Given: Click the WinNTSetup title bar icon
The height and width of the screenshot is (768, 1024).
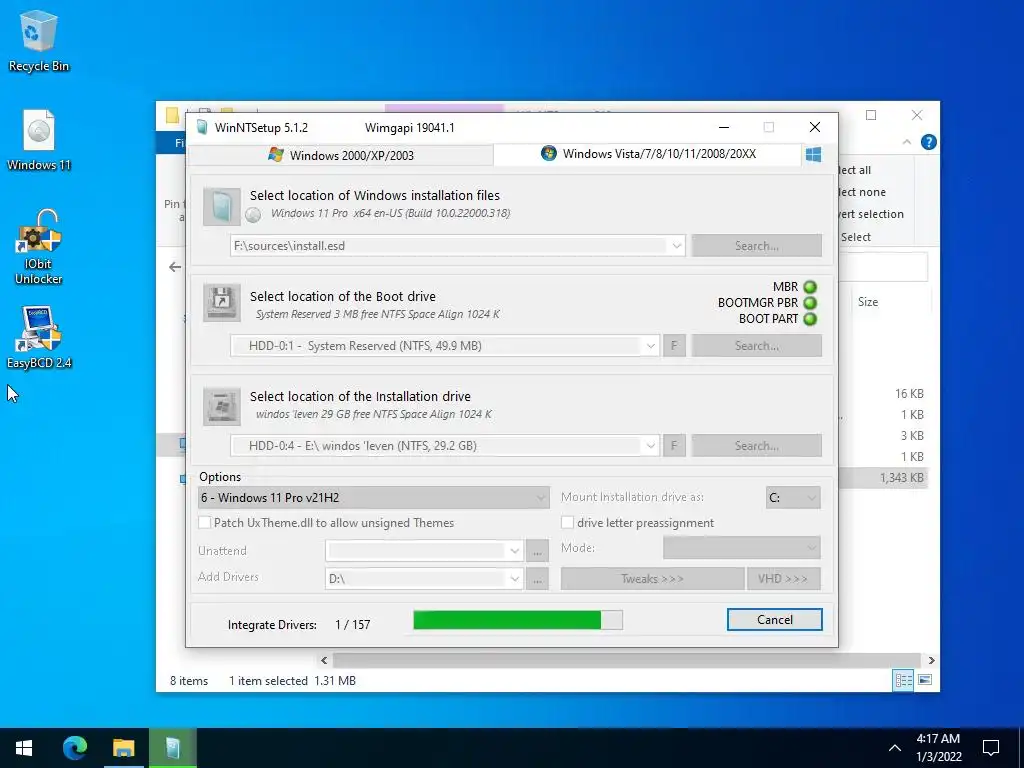Looking at the screenshot, I should click(202, 127).
